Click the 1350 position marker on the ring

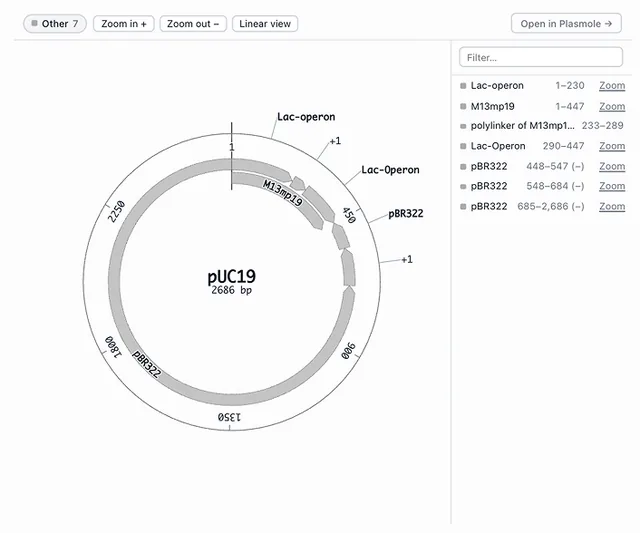(229, 417)
